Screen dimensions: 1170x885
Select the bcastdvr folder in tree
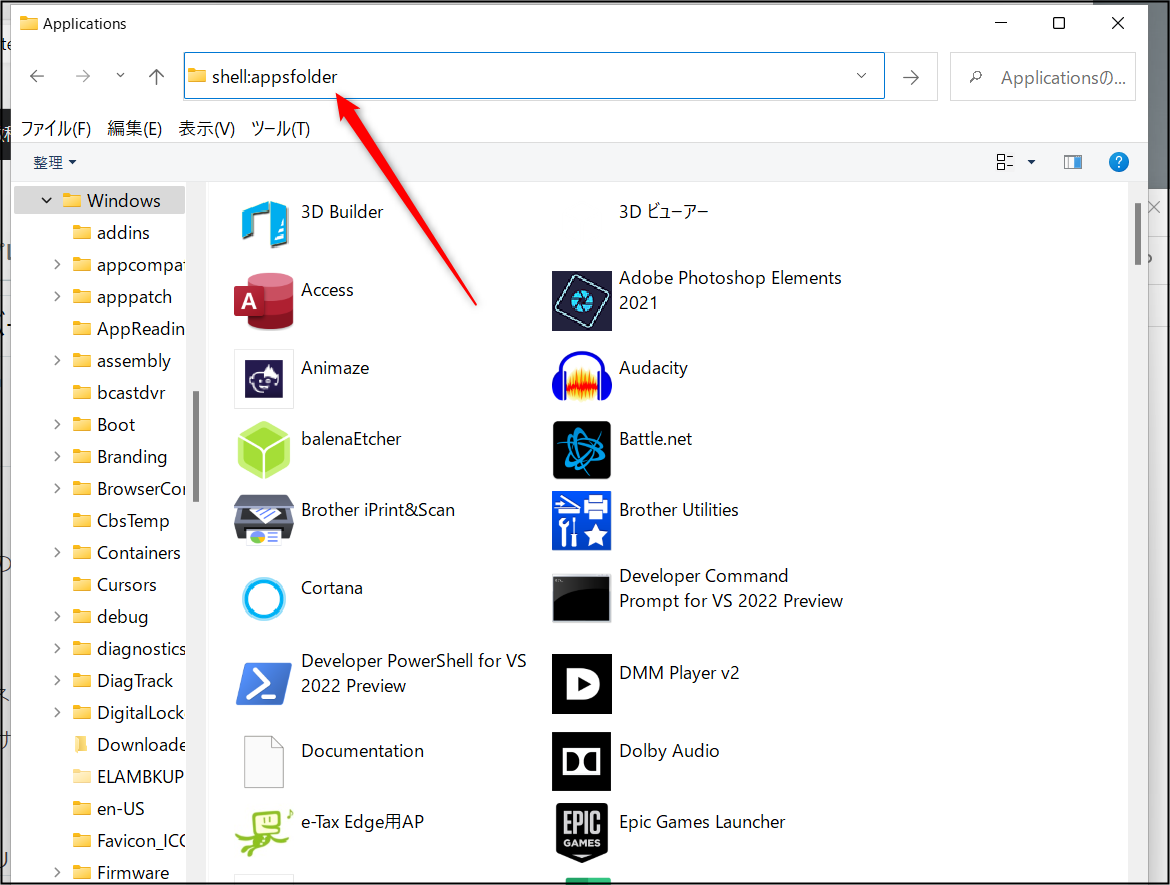click(119, 393)
